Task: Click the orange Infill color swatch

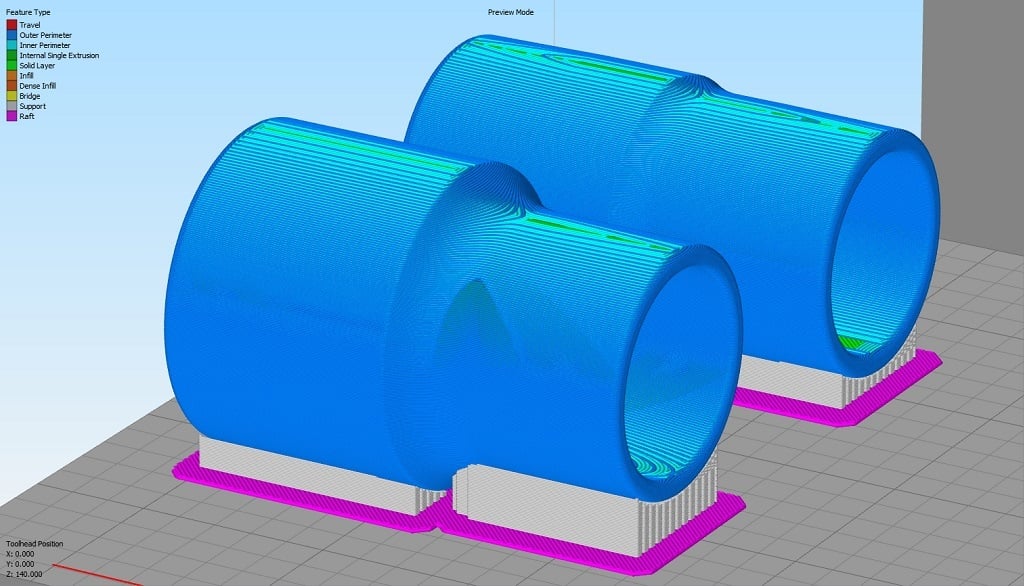Action: [x=12, y=76]
